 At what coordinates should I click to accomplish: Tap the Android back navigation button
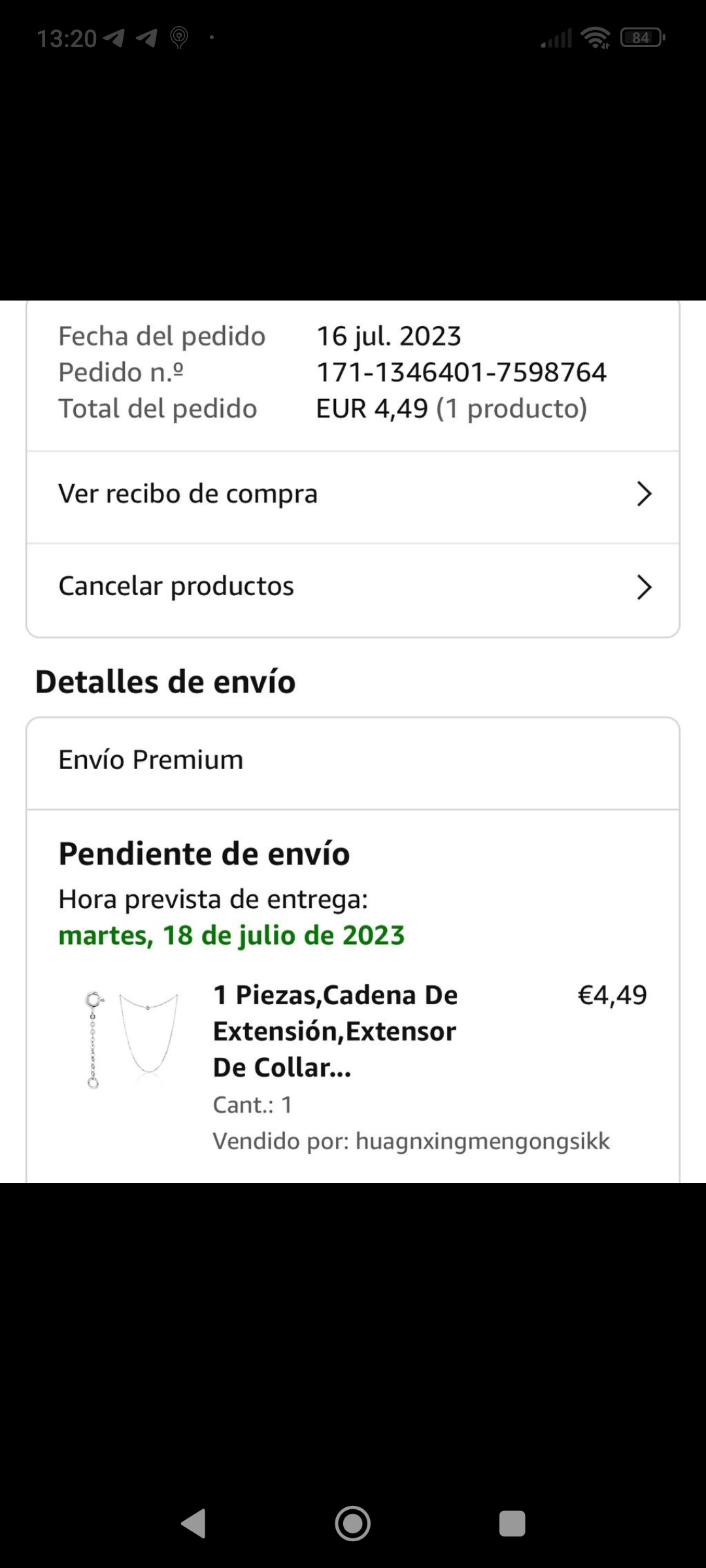[x=194, y=1524]
